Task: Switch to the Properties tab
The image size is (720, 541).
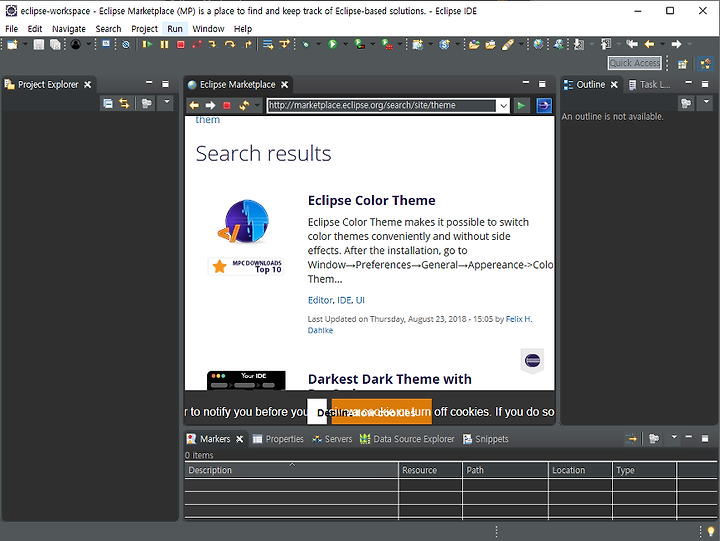Action: pyautogui.click(x=278, y=439)
